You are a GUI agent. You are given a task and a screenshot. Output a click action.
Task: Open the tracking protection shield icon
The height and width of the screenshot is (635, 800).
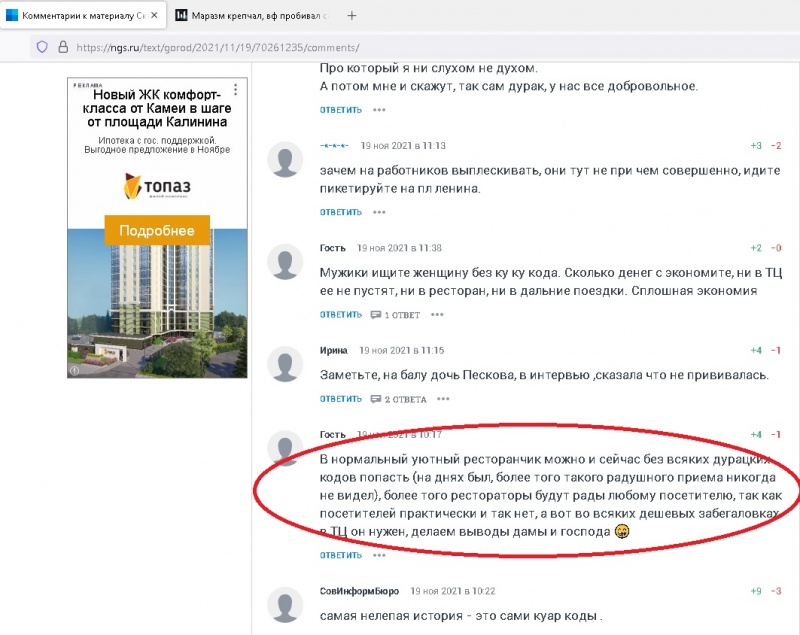point(42,47)
